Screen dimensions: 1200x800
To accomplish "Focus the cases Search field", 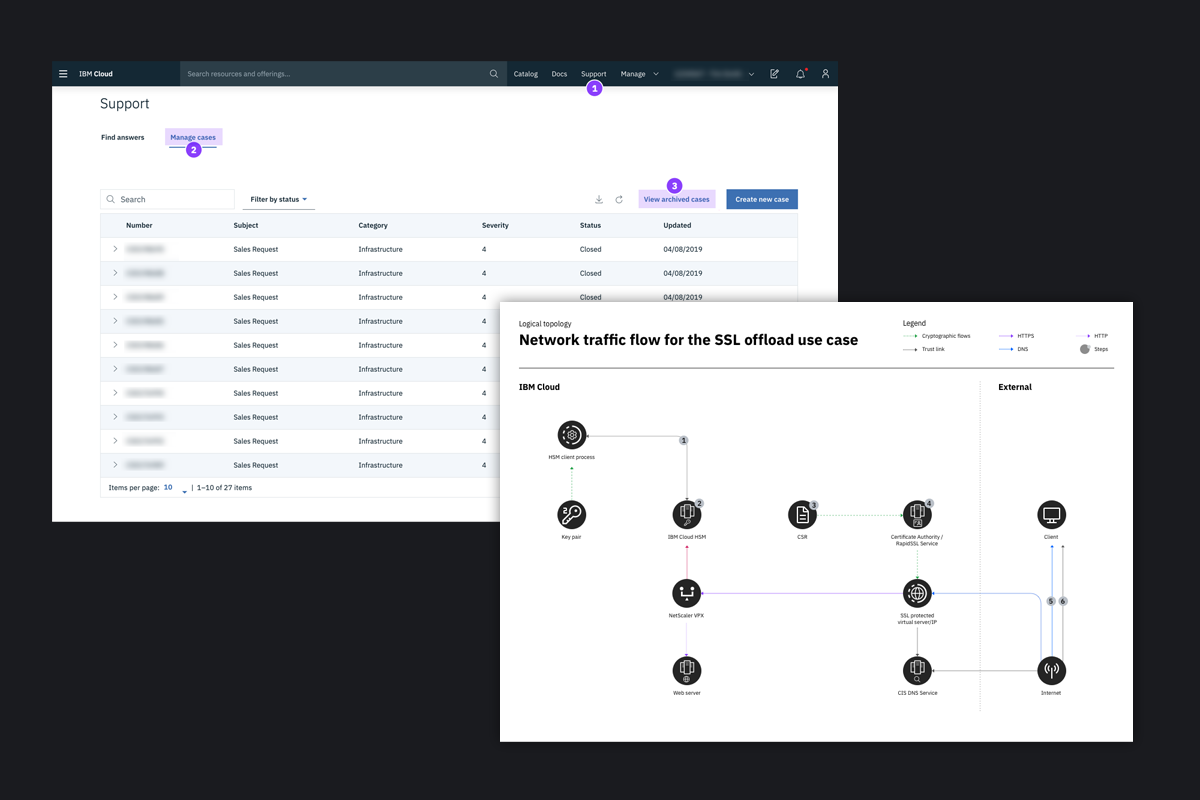I will (x=167, y=199).
